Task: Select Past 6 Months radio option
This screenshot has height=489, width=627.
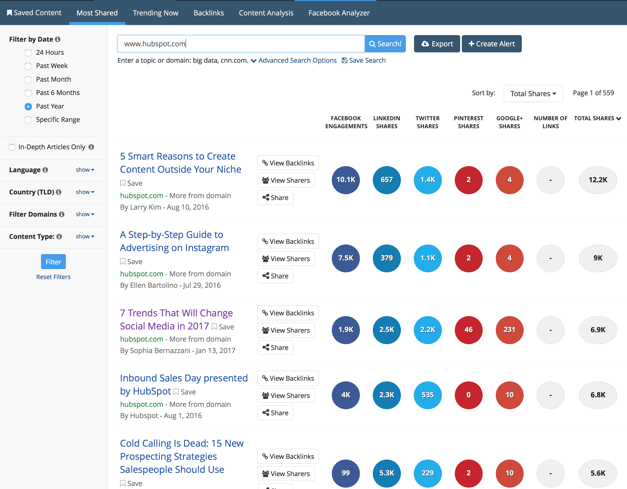Action: 28,93
